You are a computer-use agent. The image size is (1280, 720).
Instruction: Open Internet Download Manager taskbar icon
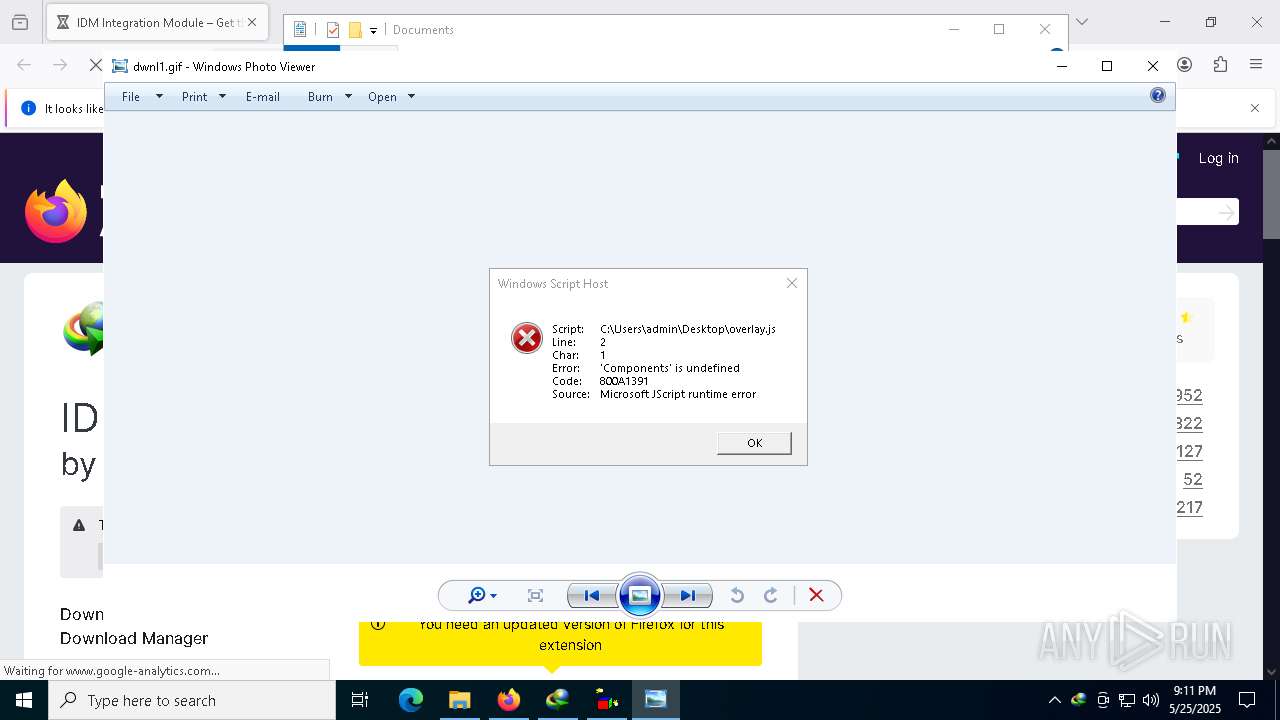coord(557,700)
